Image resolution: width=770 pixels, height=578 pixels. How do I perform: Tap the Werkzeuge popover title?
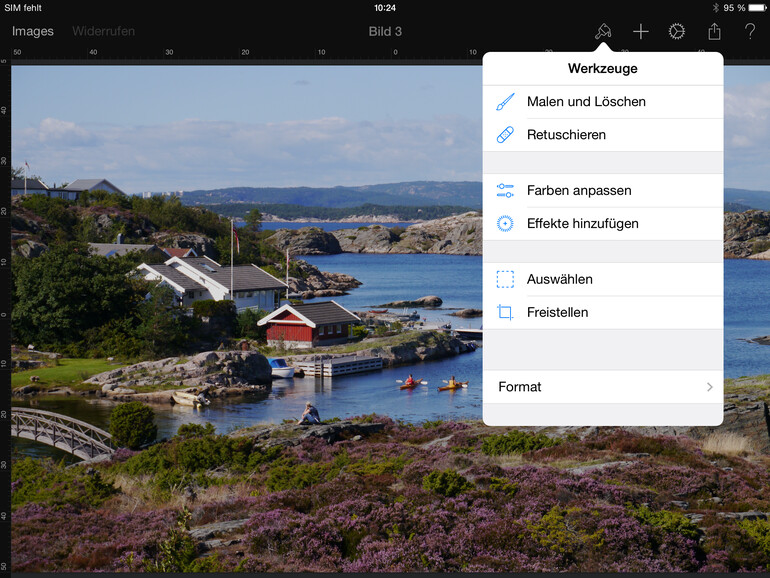point(603,68)
